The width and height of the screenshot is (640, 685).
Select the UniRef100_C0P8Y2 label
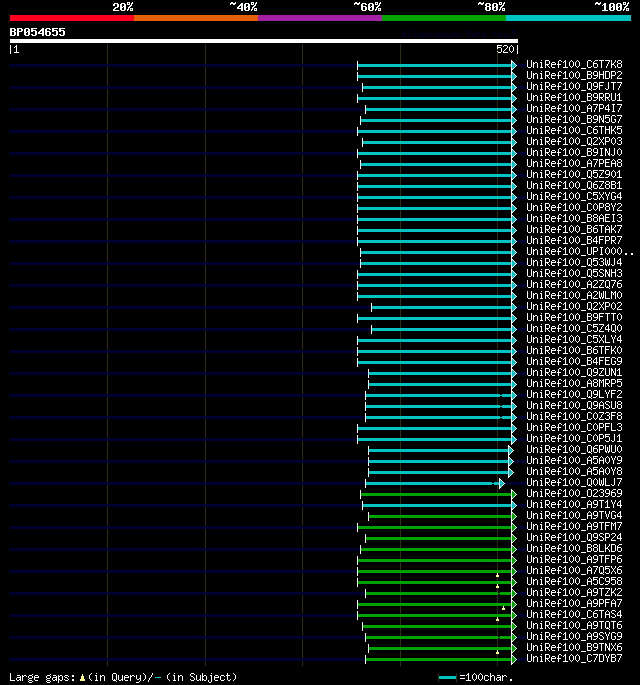click(x=574, y=208)
